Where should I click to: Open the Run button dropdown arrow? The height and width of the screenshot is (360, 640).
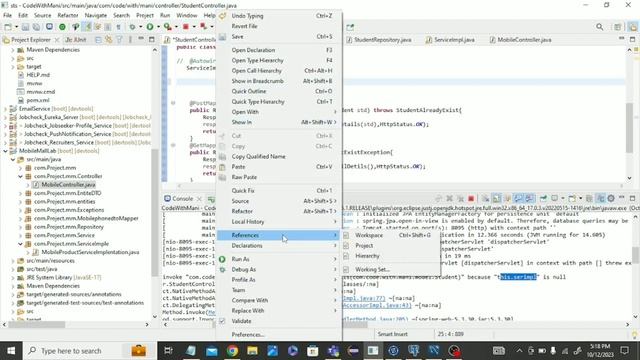(158, 27)
